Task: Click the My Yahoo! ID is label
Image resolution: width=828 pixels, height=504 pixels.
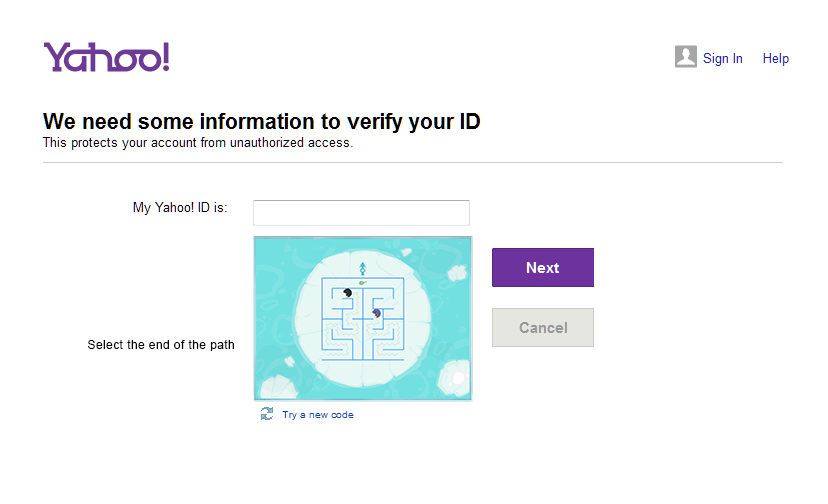Action: click(x=180, y=208)
